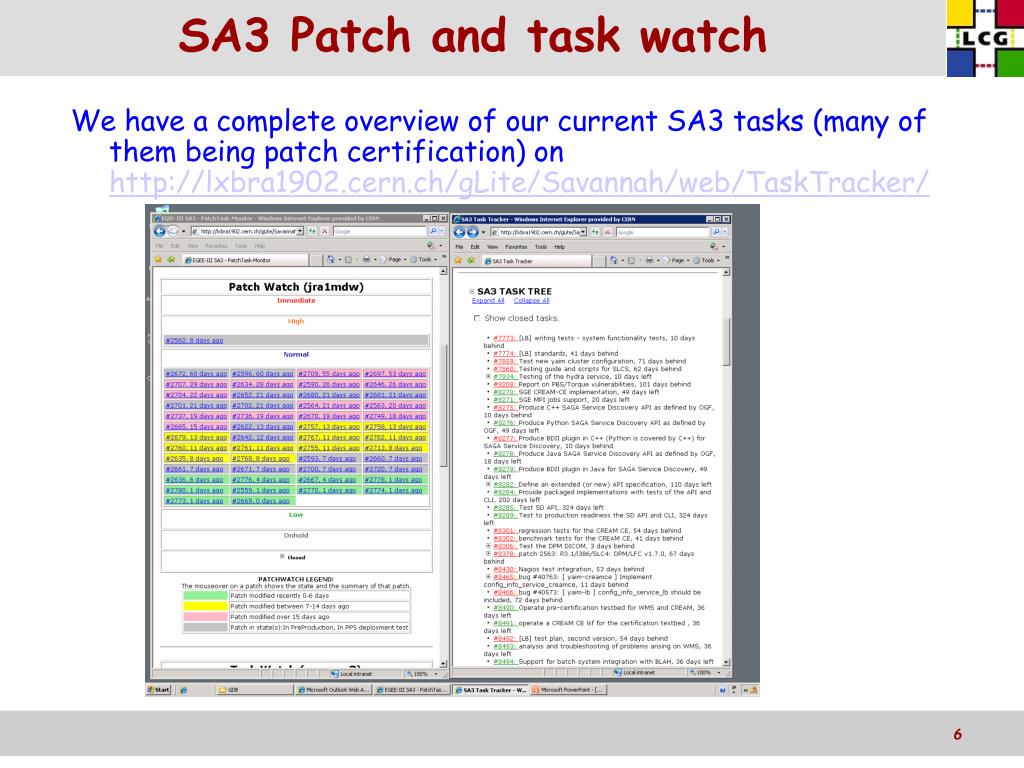Go forward in the SA3 Task Tracker window
The height and width of the screenshot is (768, 1024).
pyautogui.click(x=472, y=232)
